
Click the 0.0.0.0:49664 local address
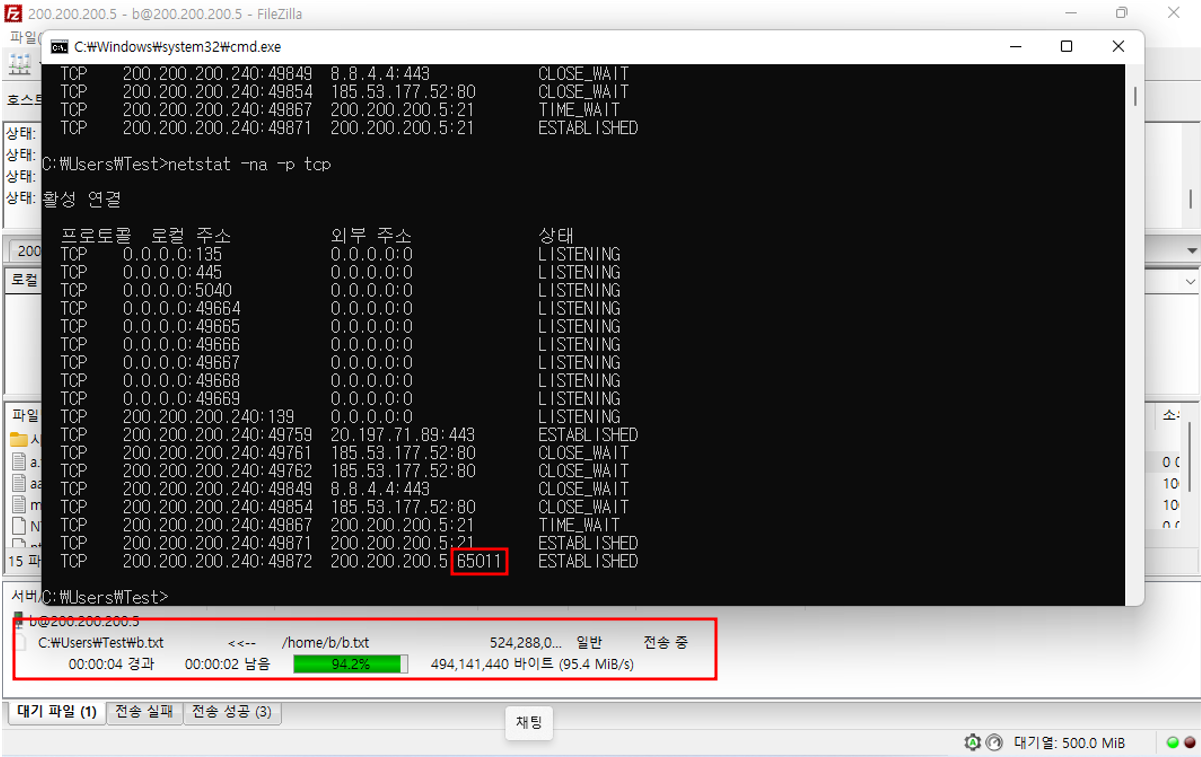(x=182, y=308)
